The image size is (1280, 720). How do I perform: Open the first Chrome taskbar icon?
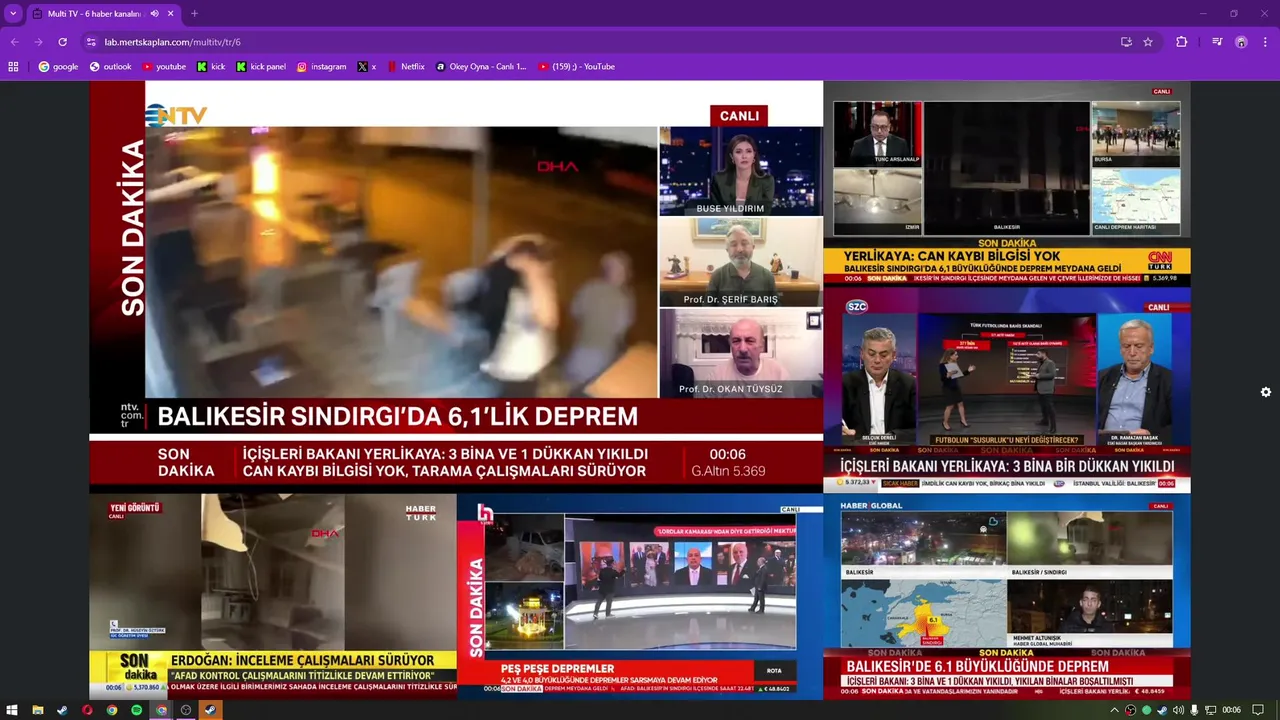(x=112, y=710)
